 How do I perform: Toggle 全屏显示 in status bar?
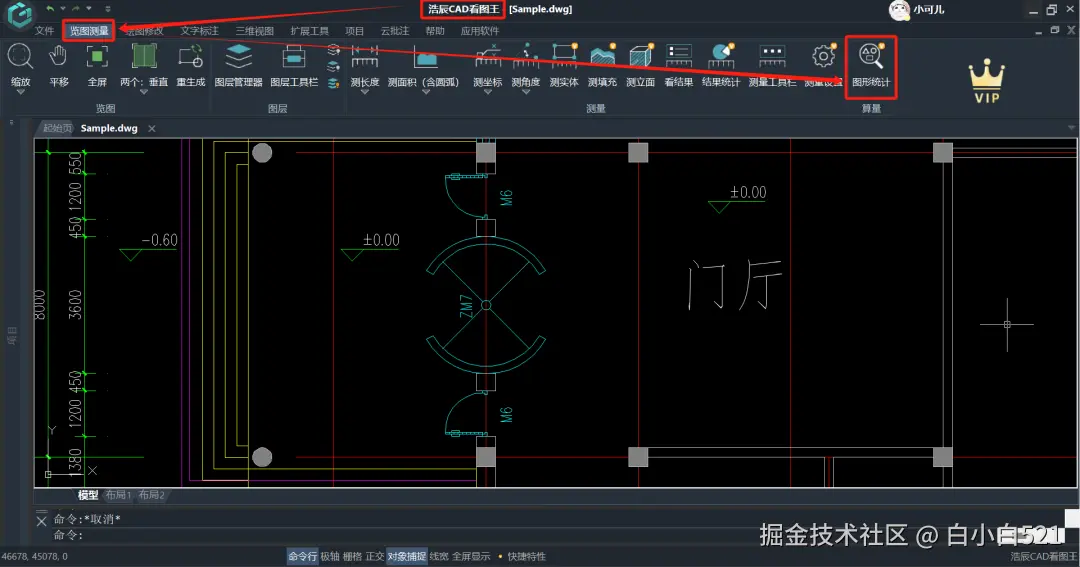click(471, 556)
